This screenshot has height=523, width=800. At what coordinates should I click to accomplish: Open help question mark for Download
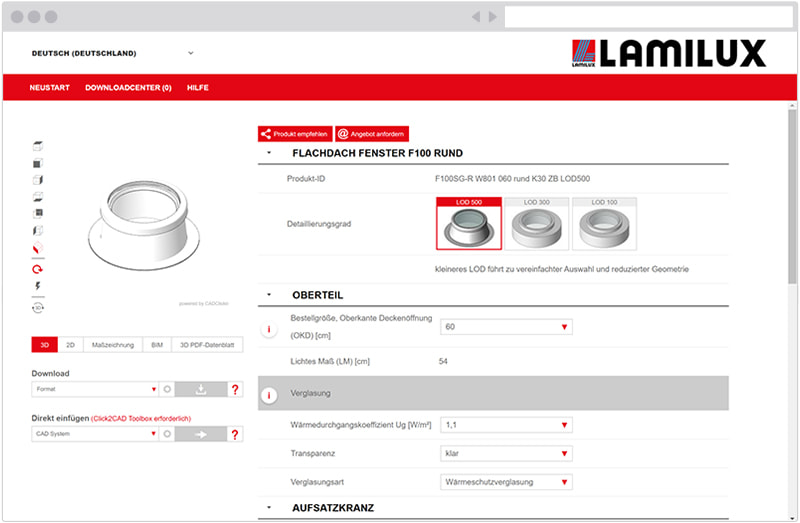235,389
